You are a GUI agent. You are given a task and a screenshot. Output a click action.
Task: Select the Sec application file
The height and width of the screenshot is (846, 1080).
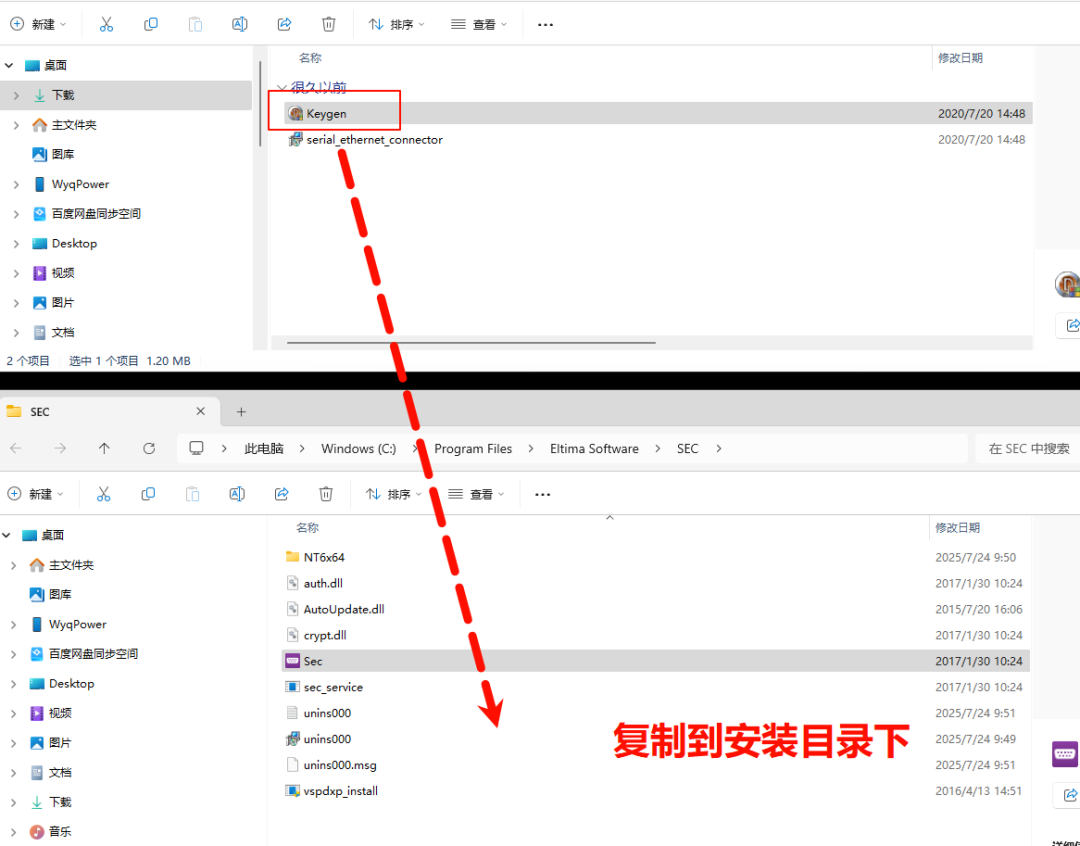(x=656, y=661)
